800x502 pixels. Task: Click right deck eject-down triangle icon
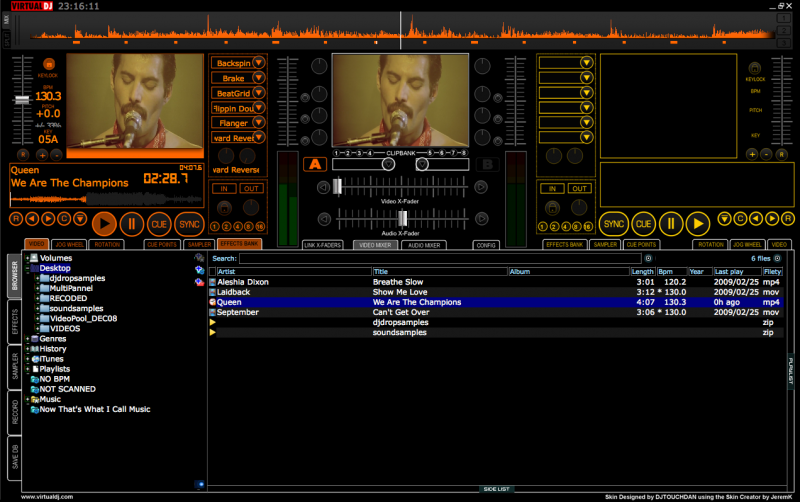click(724, 219)
